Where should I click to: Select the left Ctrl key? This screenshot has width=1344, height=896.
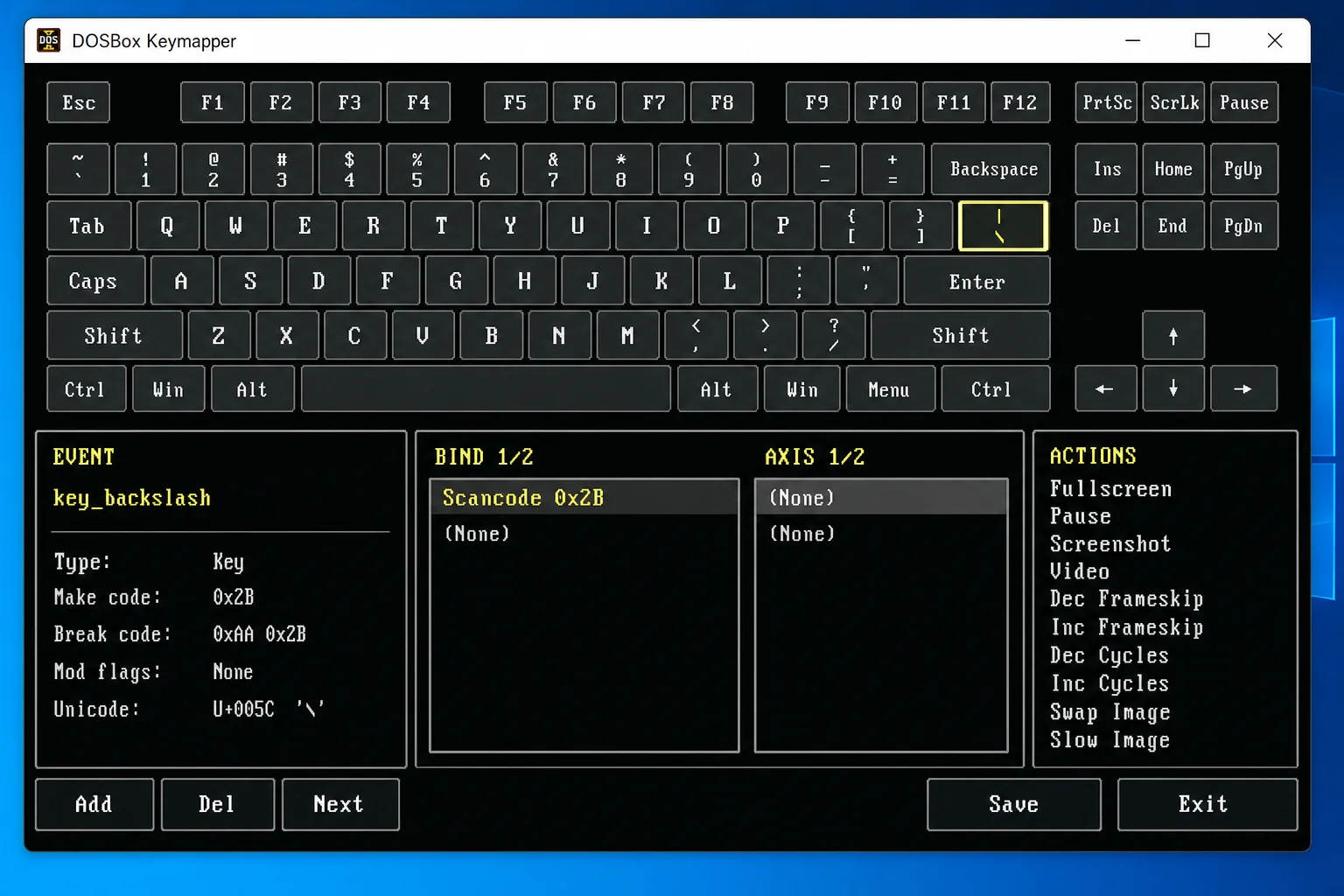click(x=87, y=388)
